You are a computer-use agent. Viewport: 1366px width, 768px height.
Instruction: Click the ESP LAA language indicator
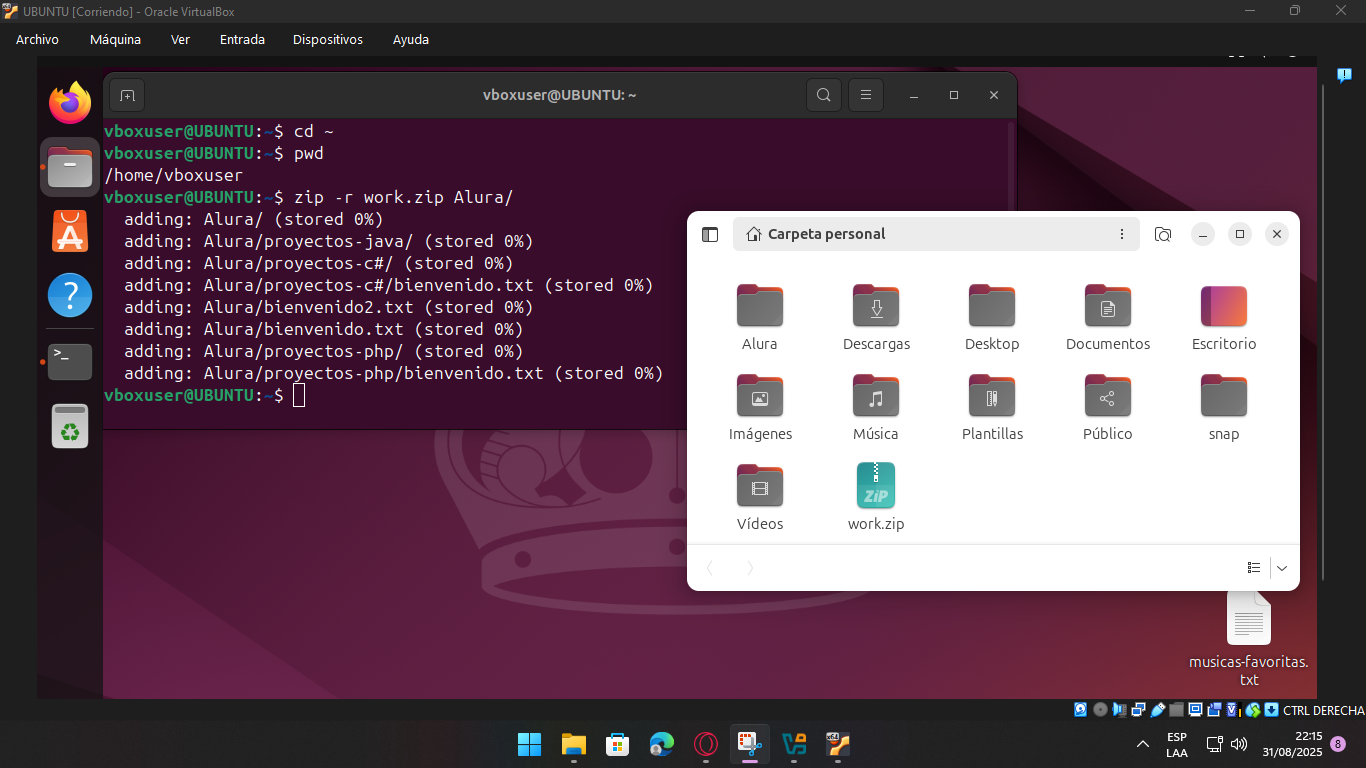[x=1177, y=744]
